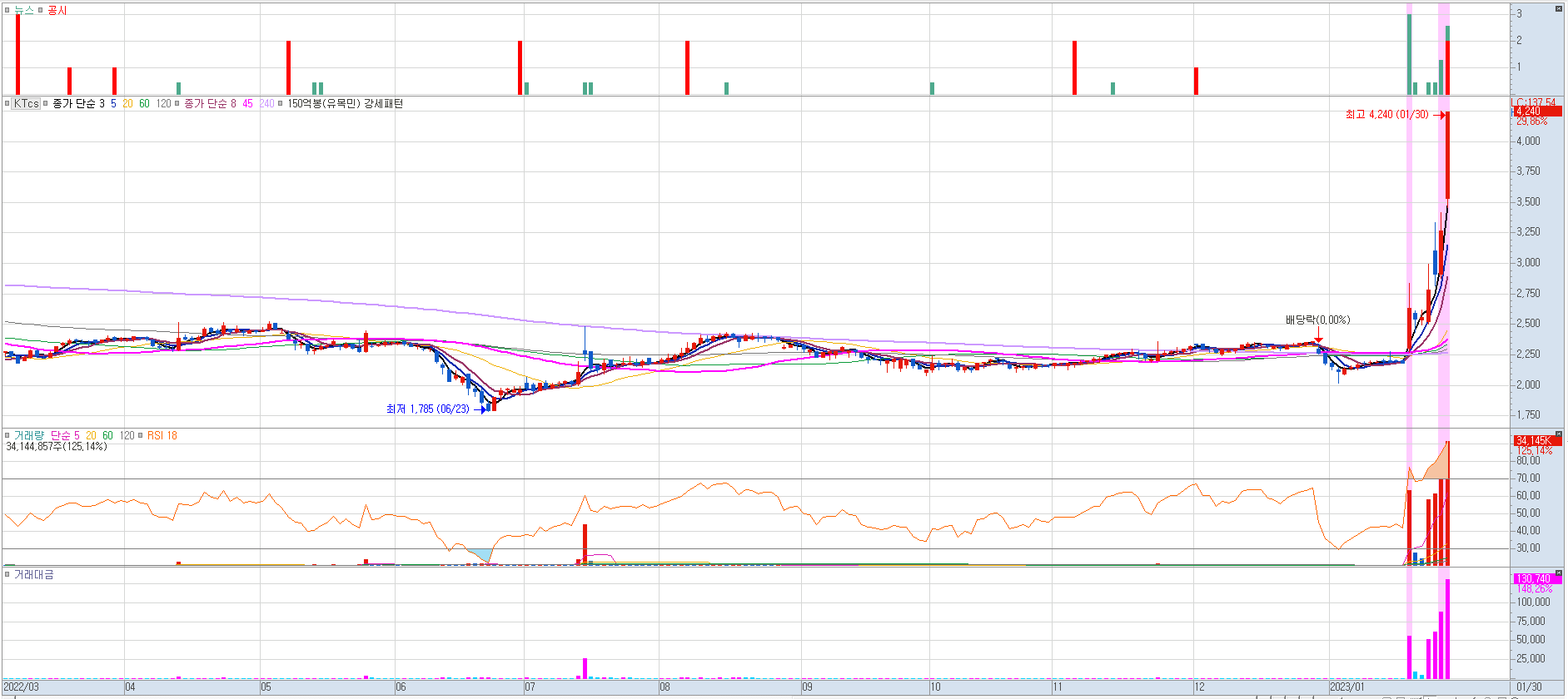Click the 12 month label on date axis
Image resolution: width=1568 pixels, height=699 pixels.
coord(1199,687)
